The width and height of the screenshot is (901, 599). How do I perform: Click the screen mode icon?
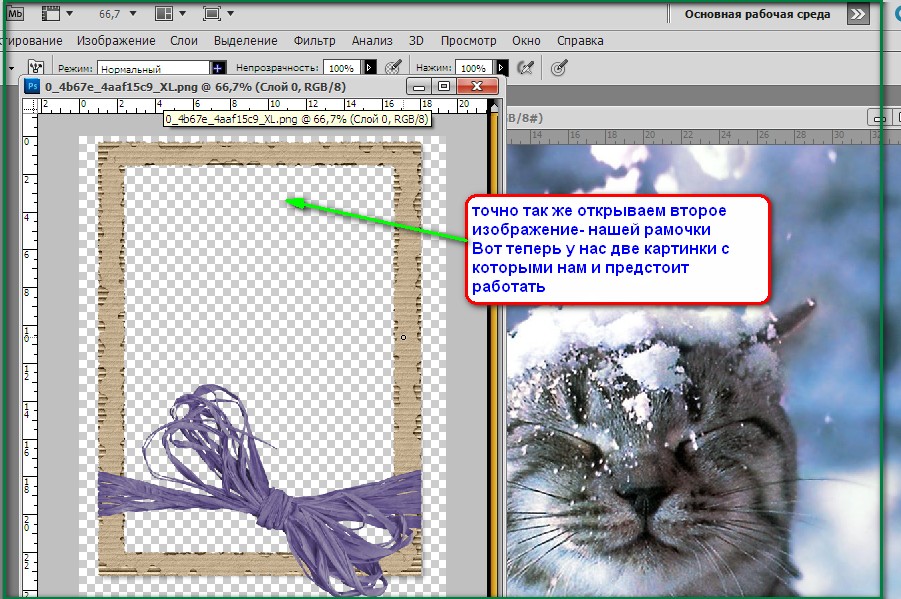point(212,14)
